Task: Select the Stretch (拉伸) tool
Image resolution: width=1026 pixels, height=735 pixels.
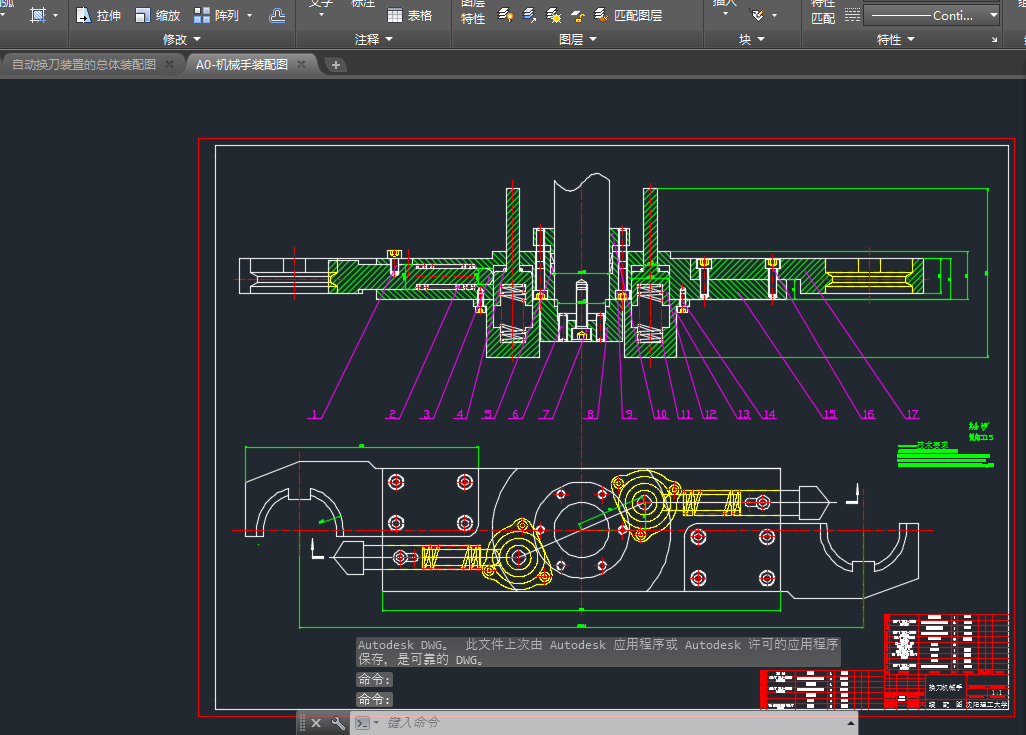Action: click(x=98, y=15)
